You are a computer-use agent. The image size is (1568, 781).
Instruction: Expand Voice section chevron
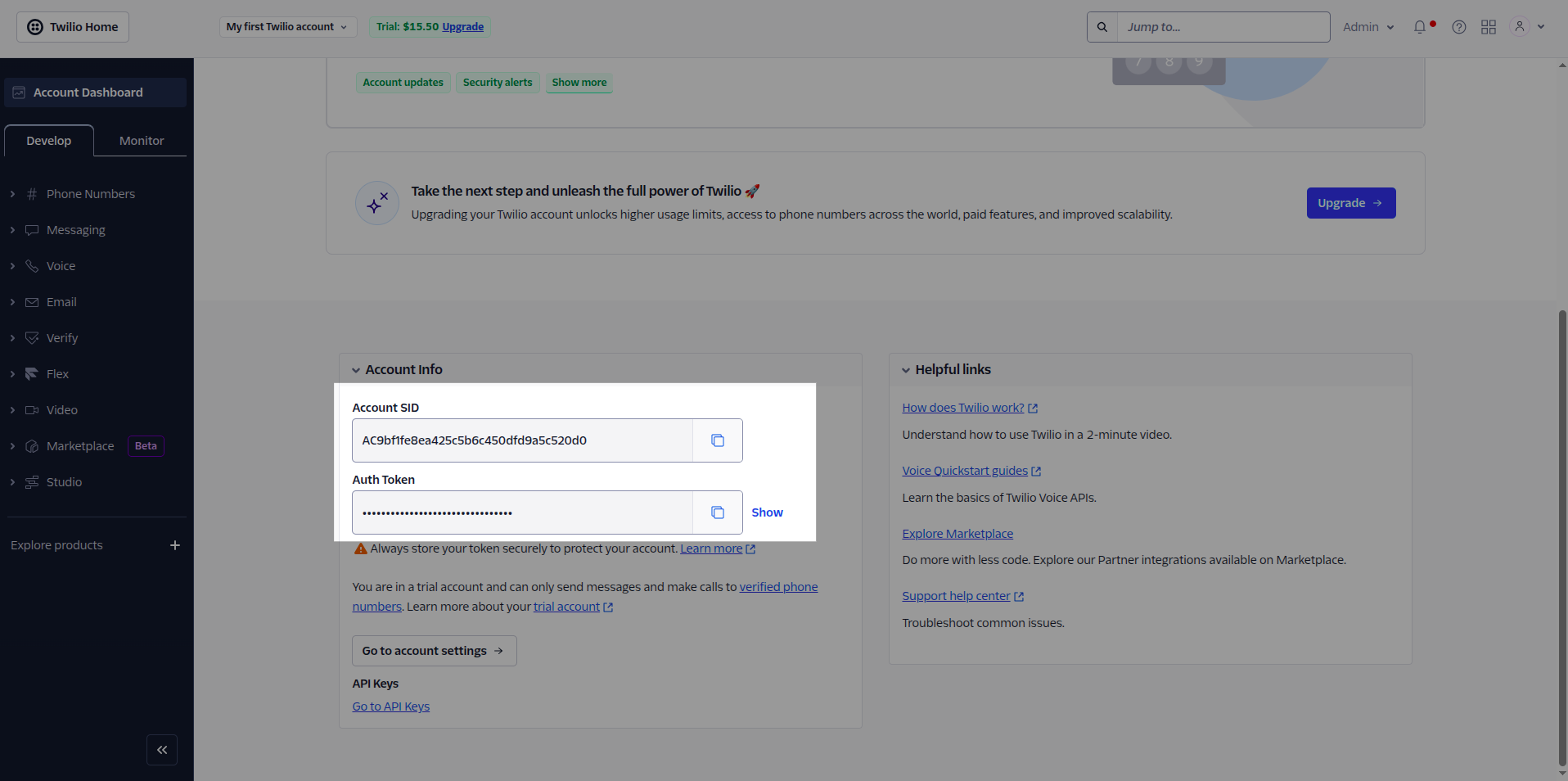pyautogui.click(x=12, y=266)
